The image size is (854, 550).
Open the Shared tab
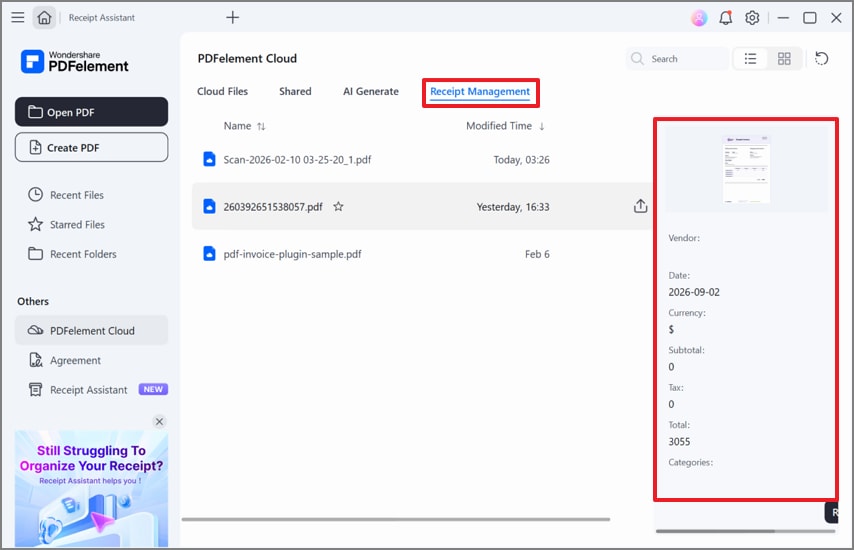(x=295, y=91)
